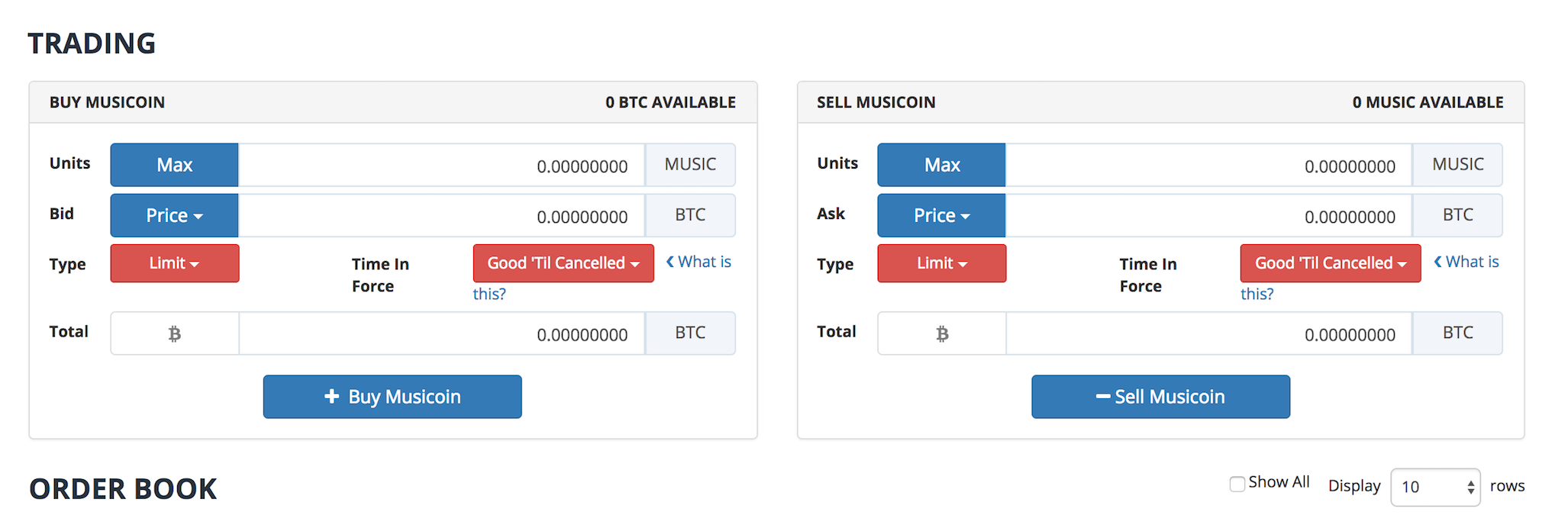Focus the buy Units amount field

coord(441,165)
